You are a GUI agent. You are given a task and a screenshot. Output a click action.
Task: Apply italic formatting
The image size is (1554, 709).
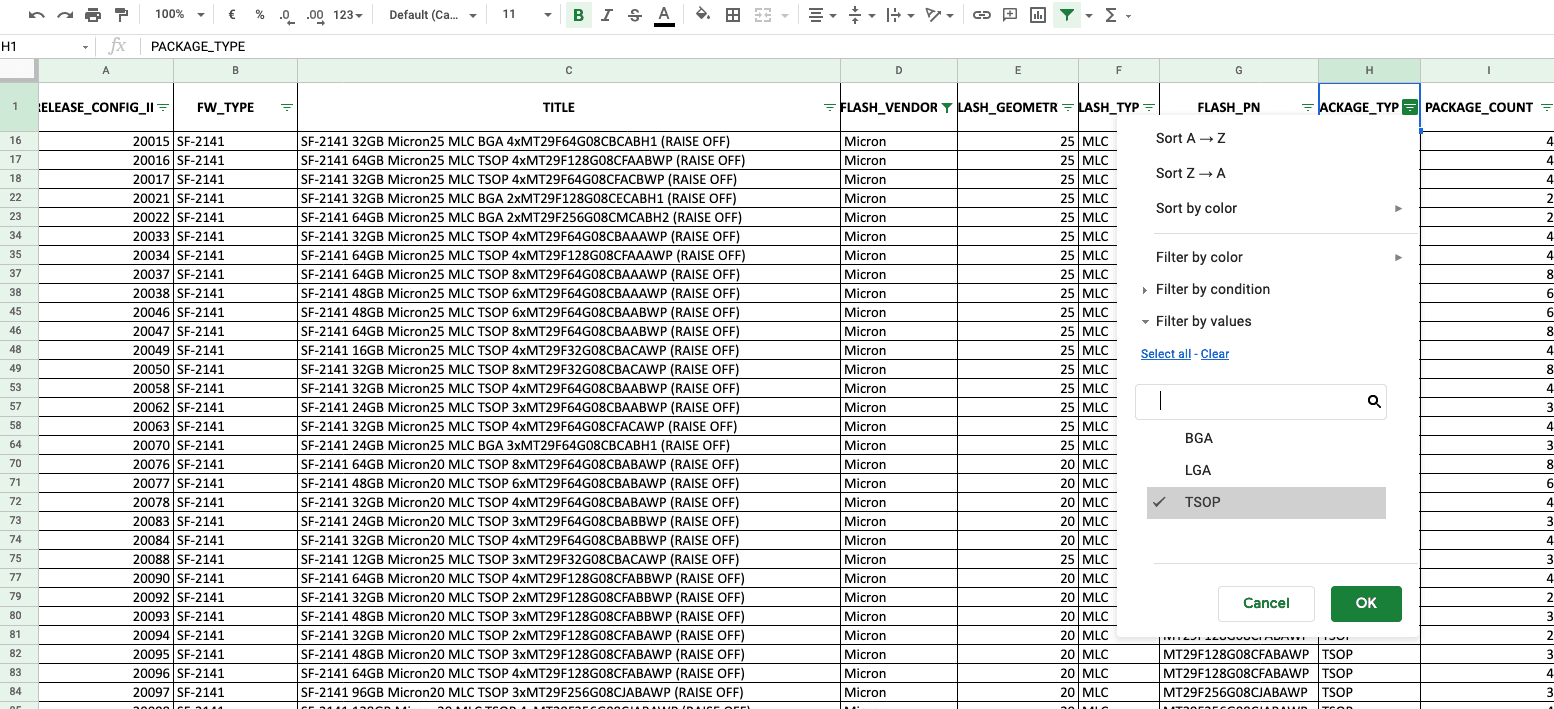pyautogui.click(x=606, y=15)
